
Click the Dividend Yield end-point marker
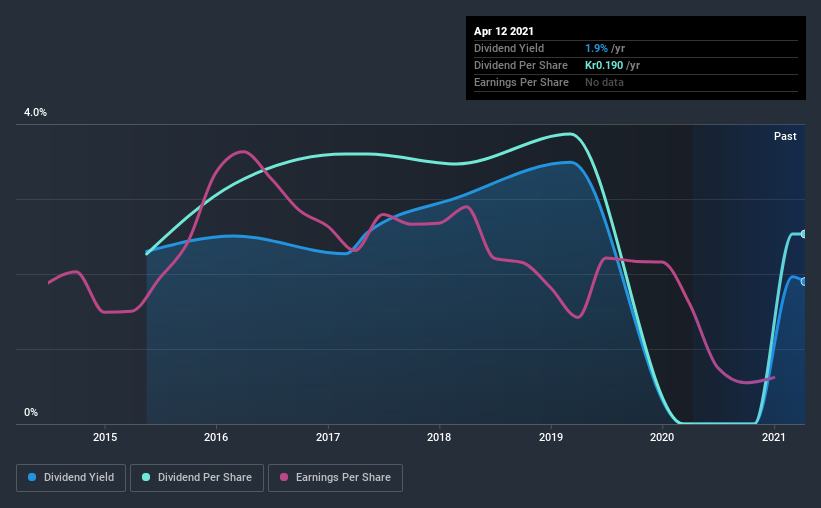click(803, 281)
